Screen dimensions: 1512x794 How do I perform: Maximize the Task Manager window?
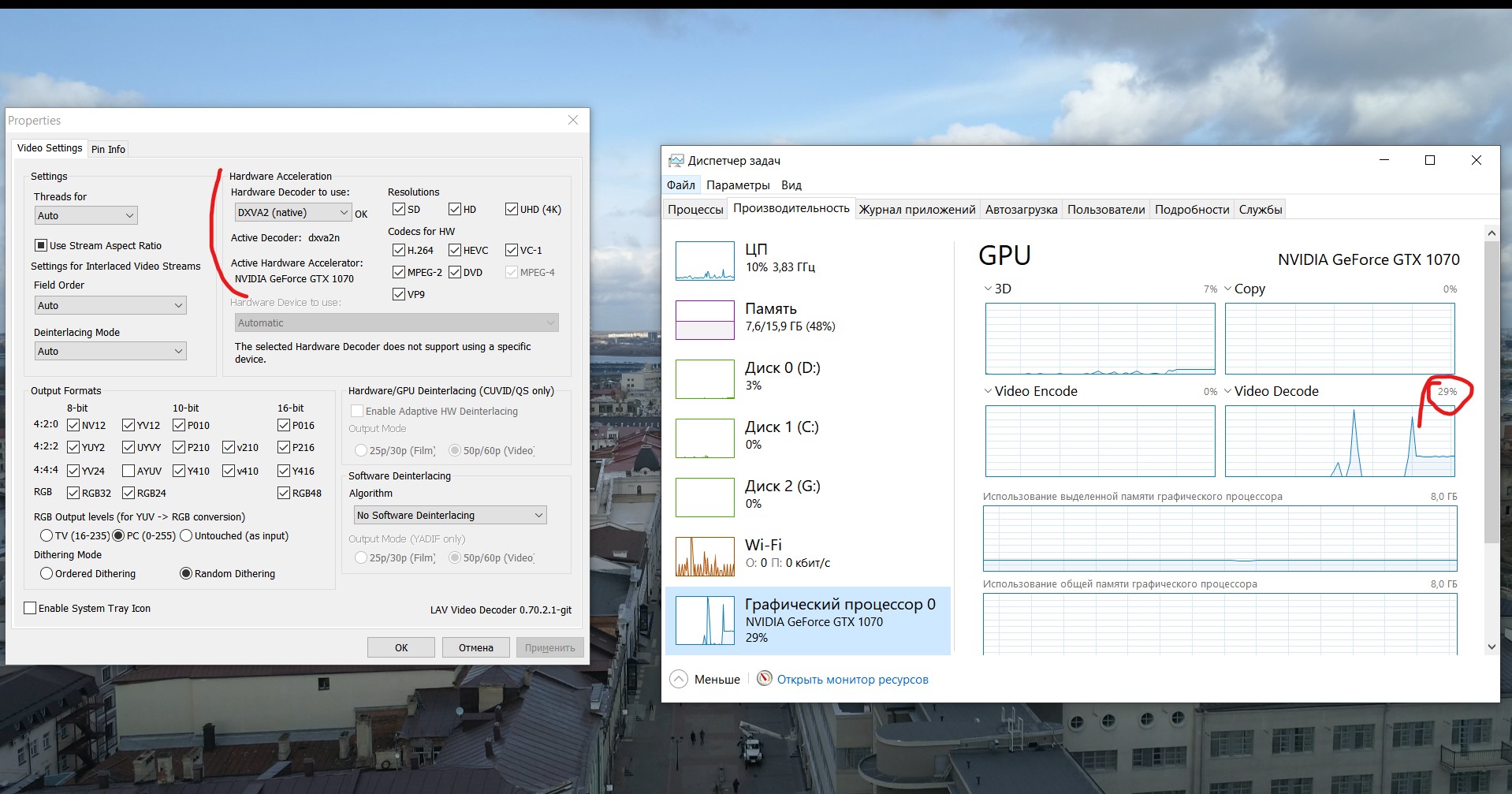tap(1430, 160)
